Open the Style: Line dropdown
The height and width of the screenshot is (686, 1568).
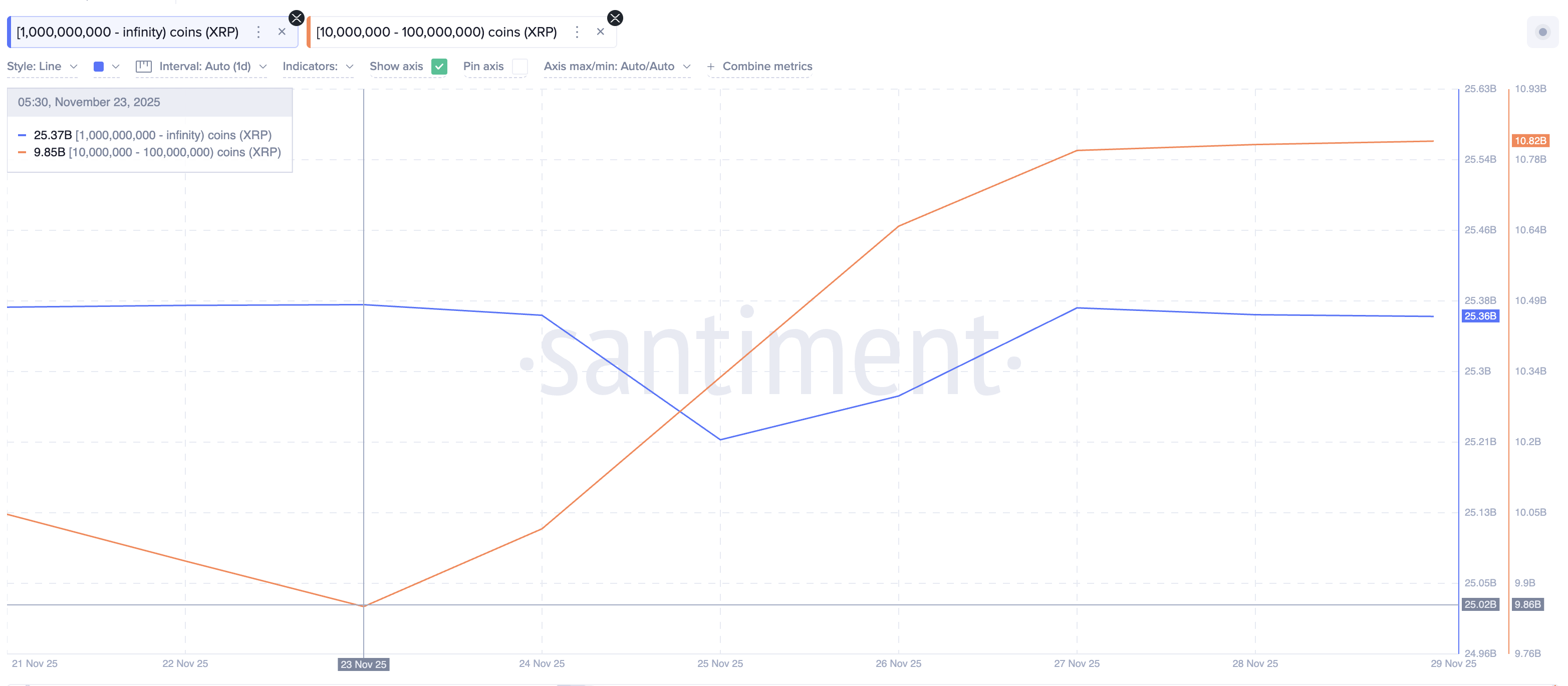42,66
